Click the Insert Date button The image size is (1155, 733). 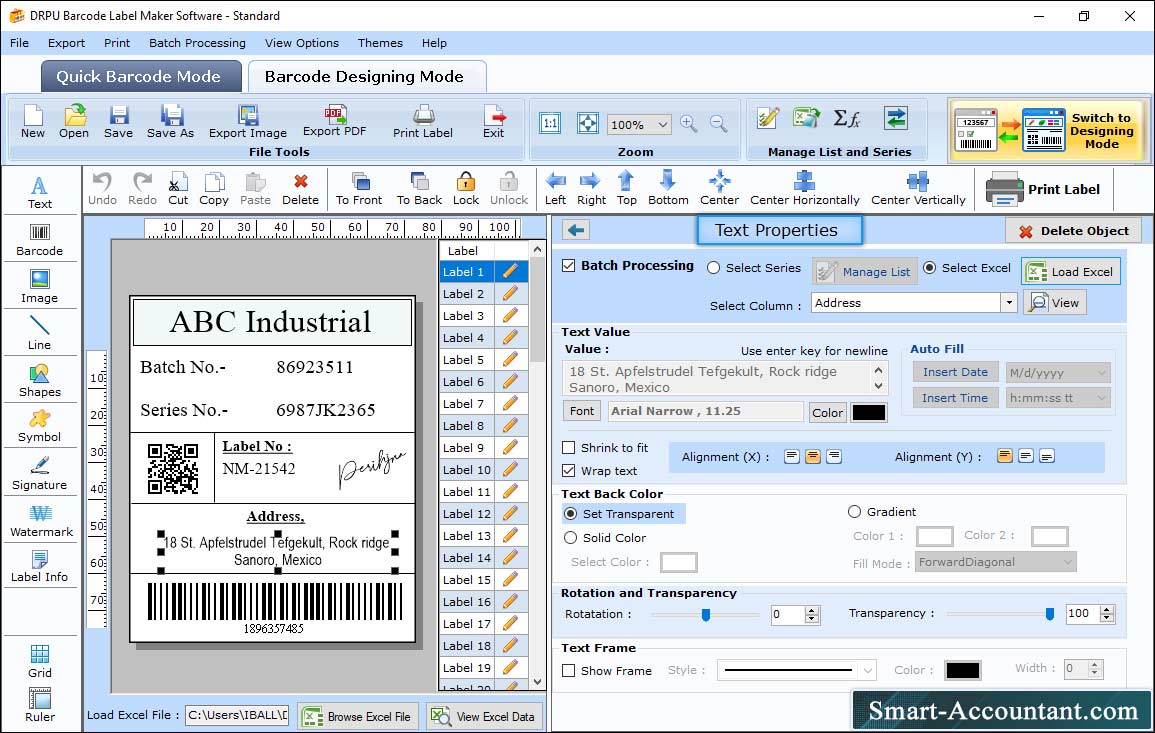pyautogui.click(x=955, y=372)
